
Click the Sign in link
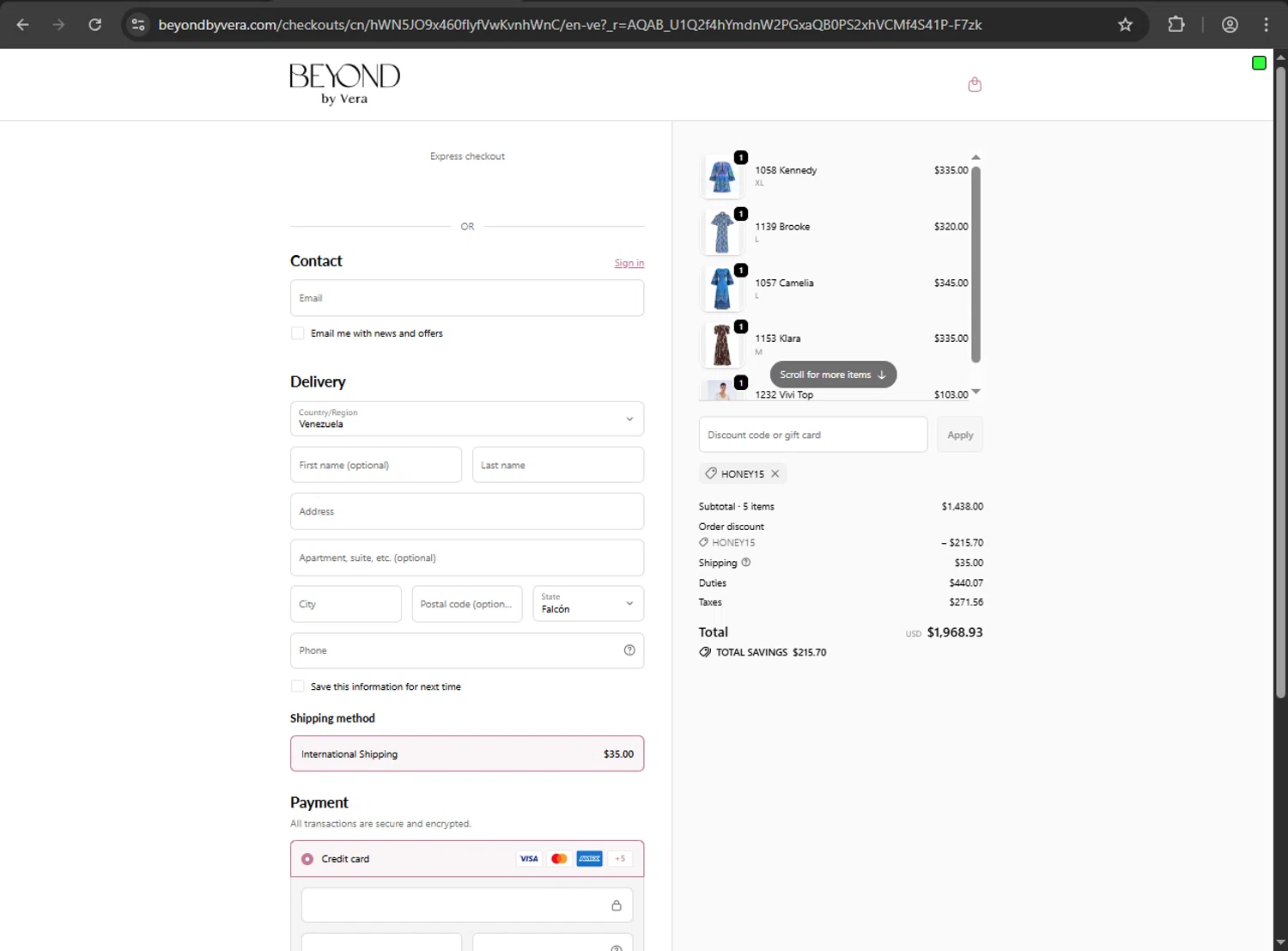point(629,263)
